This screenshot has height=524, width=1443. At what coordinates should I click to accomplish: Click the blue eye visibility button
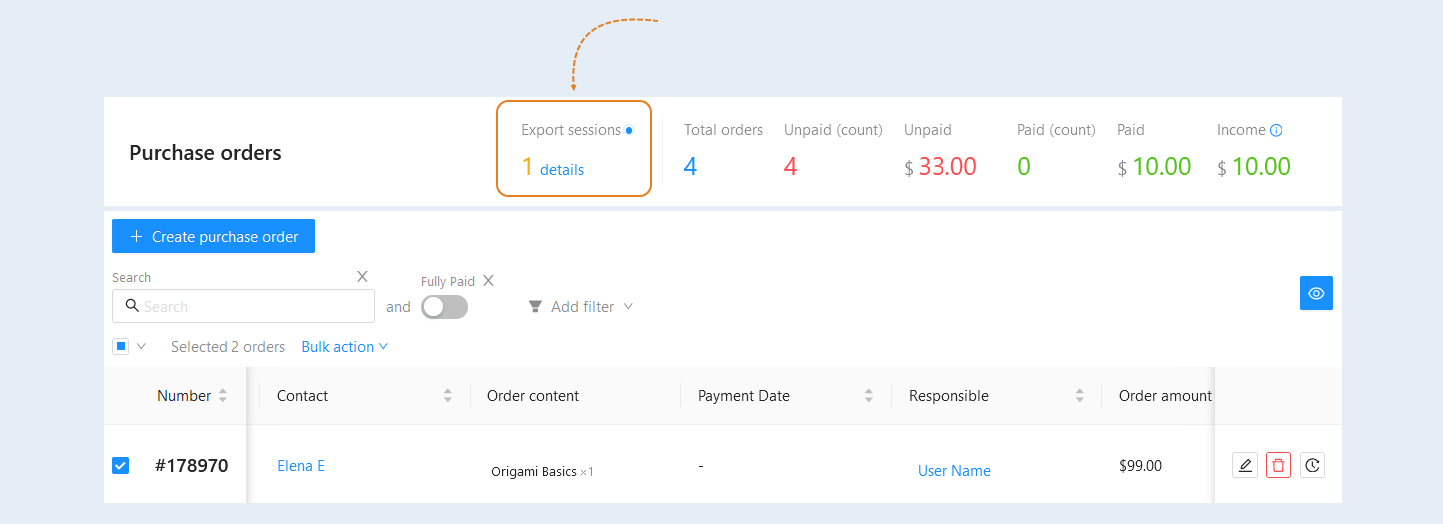(1316, 293)
